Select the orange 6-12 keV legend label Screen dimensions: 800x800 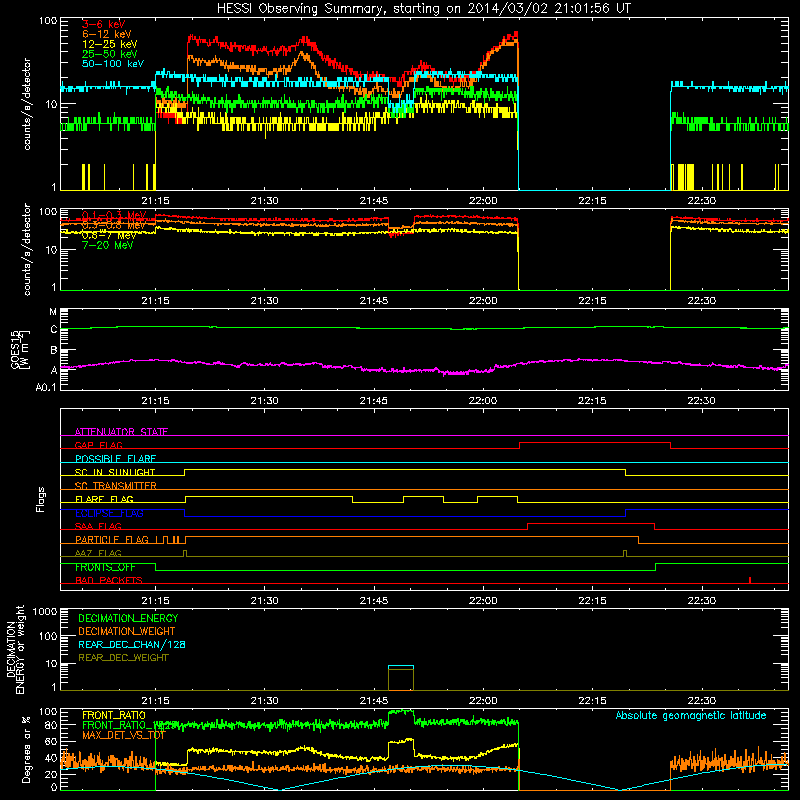tap(106, 34)
